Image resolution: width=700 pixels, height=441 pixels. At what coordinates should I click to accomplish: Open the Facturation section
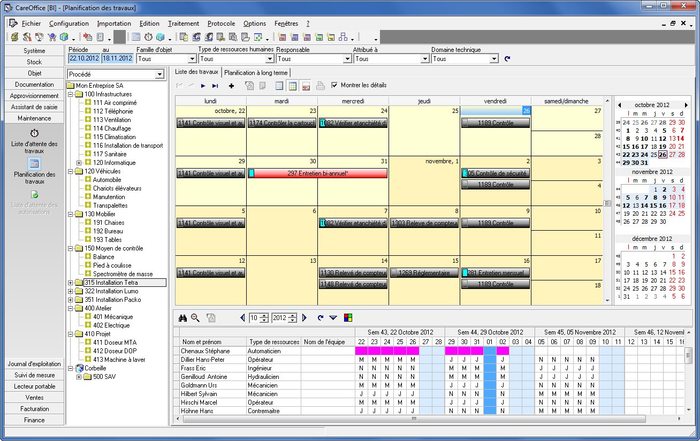pos(34,408)
